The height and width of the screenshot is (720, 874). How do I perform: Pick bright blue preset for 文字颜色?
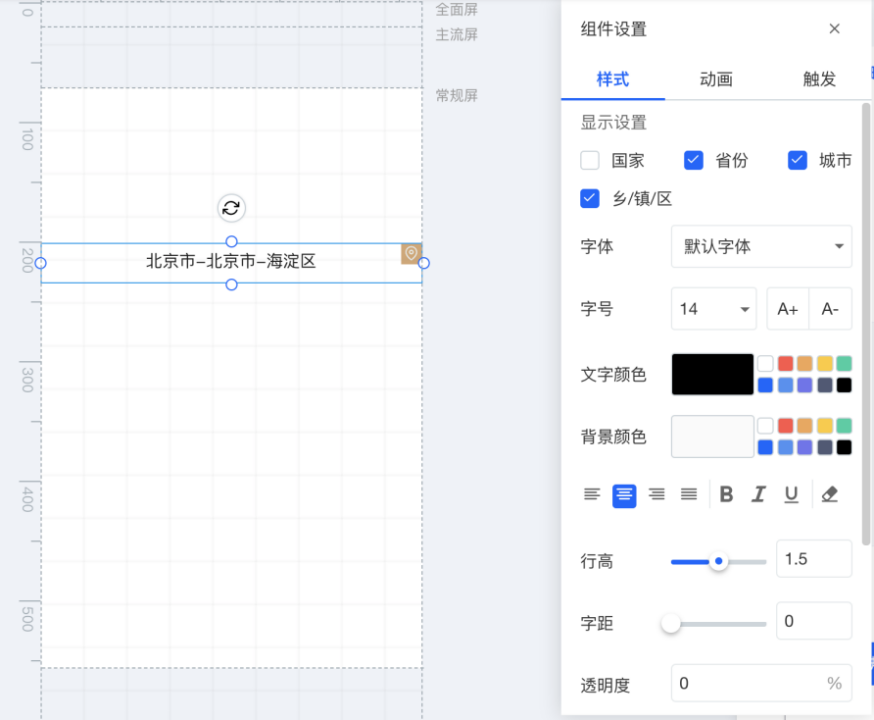click(765, 385)
